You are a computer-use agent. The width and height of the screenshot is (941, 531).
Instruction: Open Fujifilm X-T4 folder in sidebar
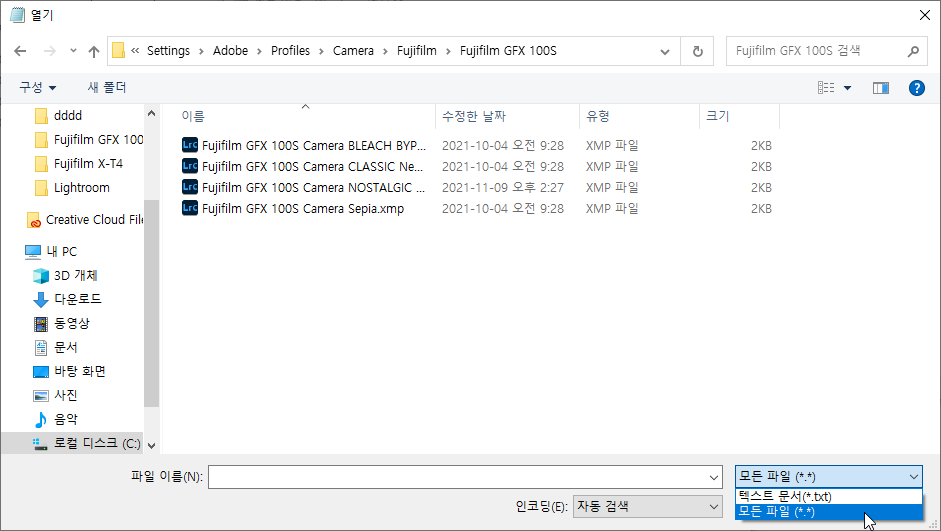tap(79, 163)
